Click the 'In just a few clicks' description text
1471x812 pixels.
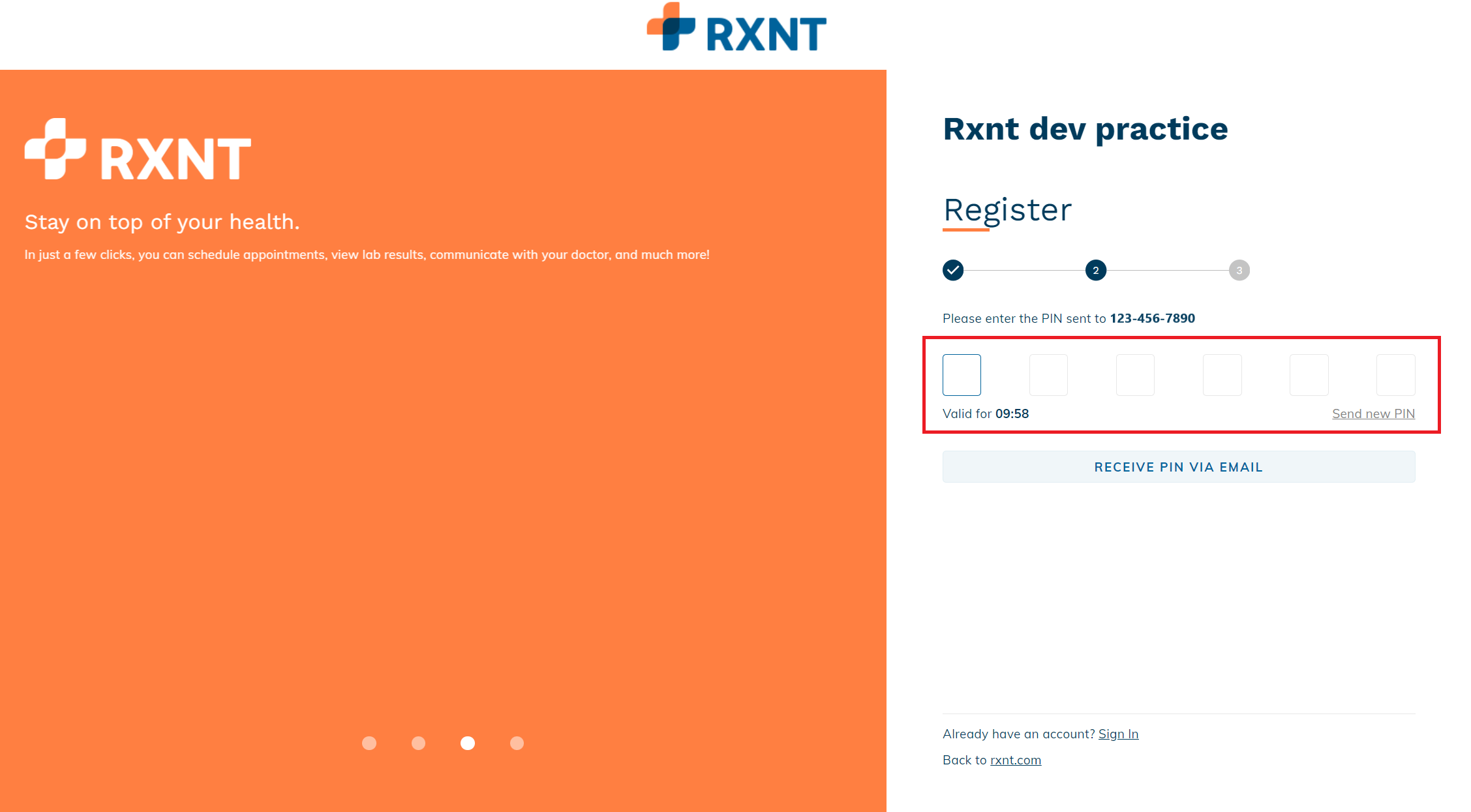[x=367, y=255]
